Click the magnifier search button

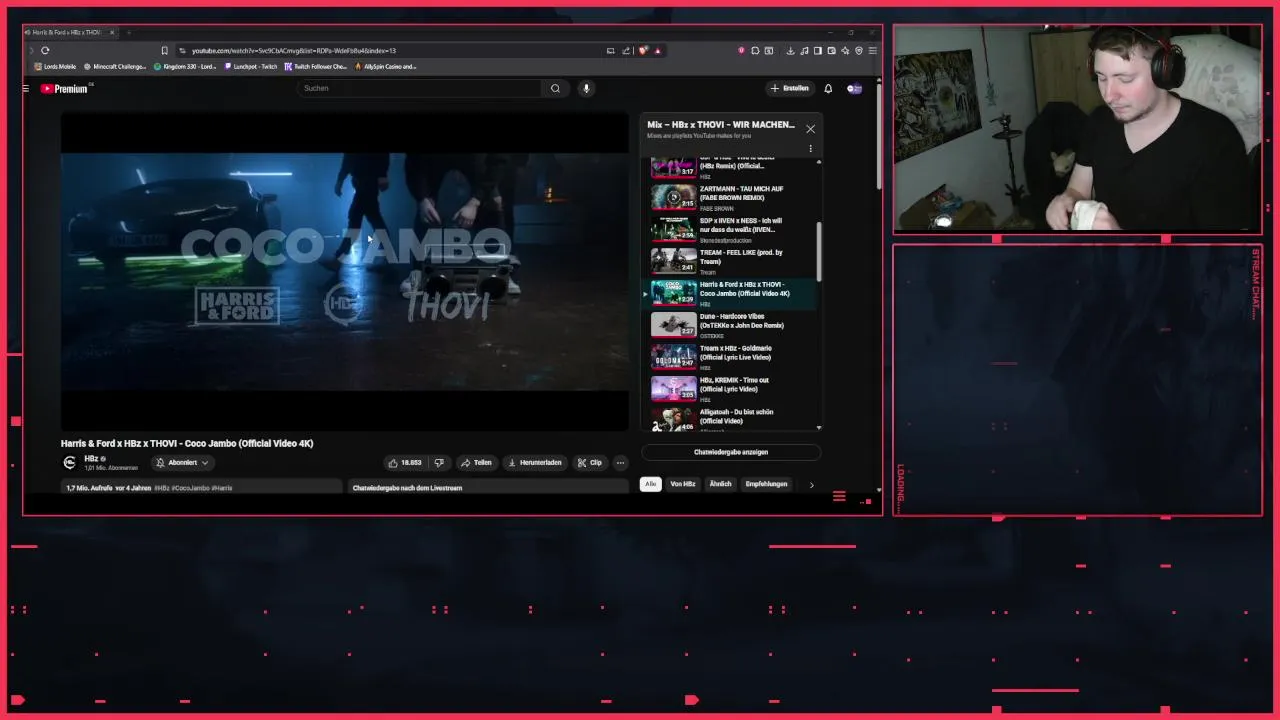(555, 88)
